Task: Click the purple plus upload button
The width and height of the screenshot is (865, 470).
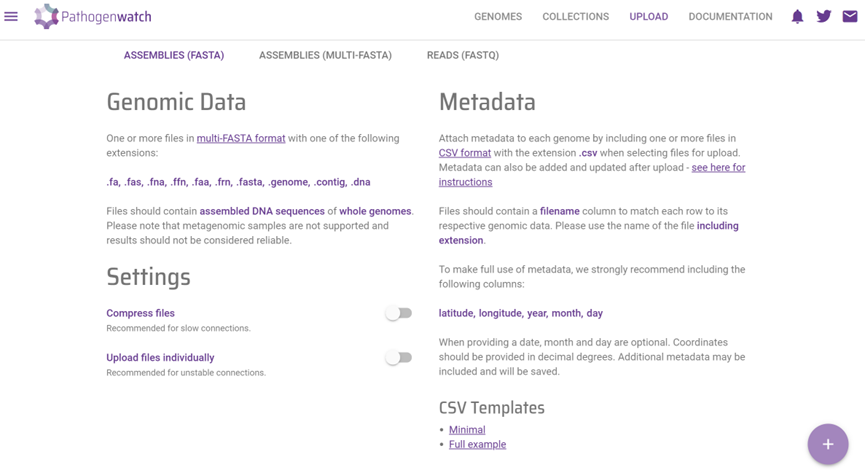Action: pyautogui.click(x=827, y=444)
